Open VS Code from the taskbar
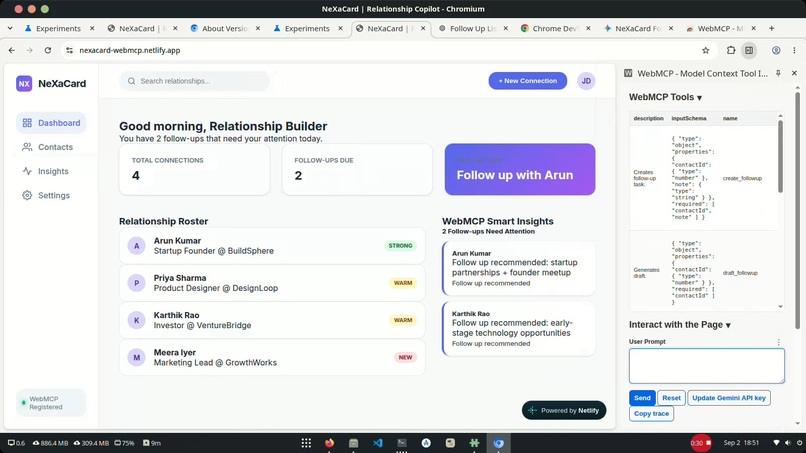The image size is (806, 453). (x=378, y=443)
